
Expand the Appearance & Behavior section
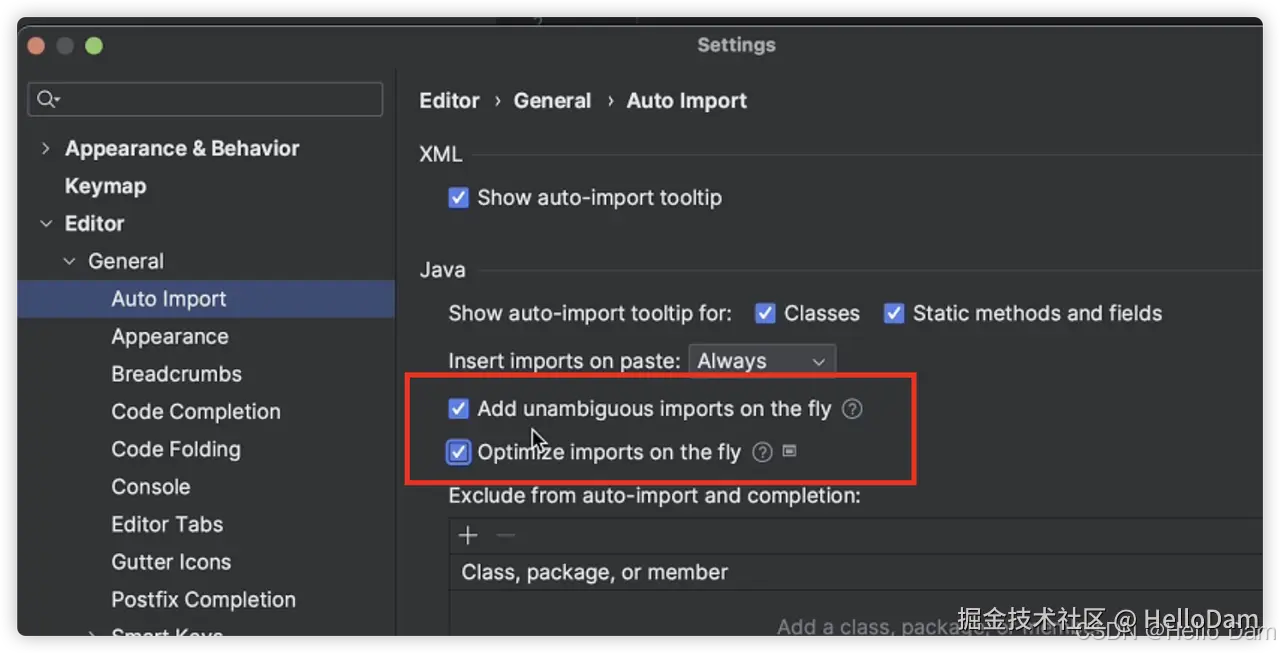(x=45, y=149)
